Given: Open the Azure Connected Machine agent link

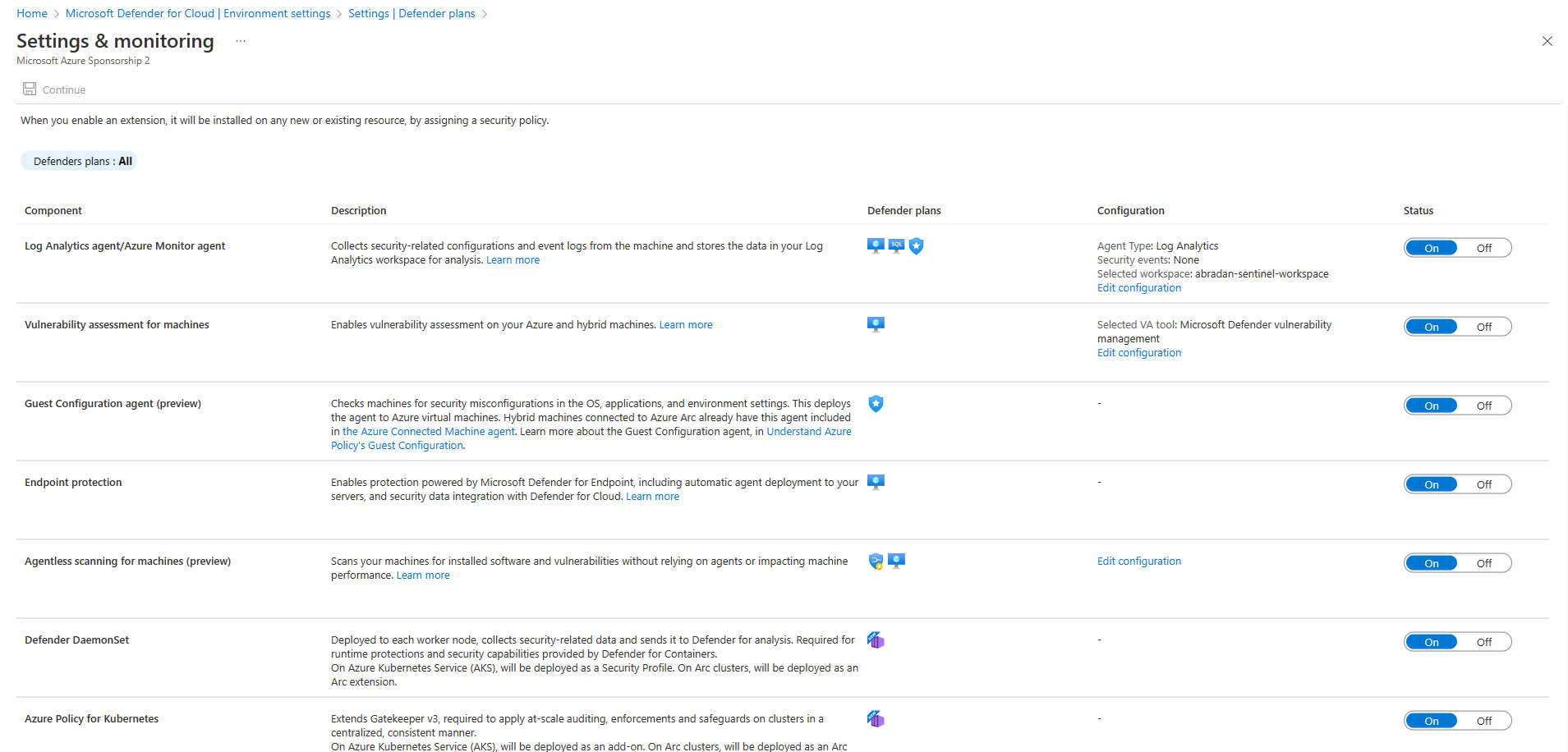Looking at the screenshot, I should (x=429, y=431).
